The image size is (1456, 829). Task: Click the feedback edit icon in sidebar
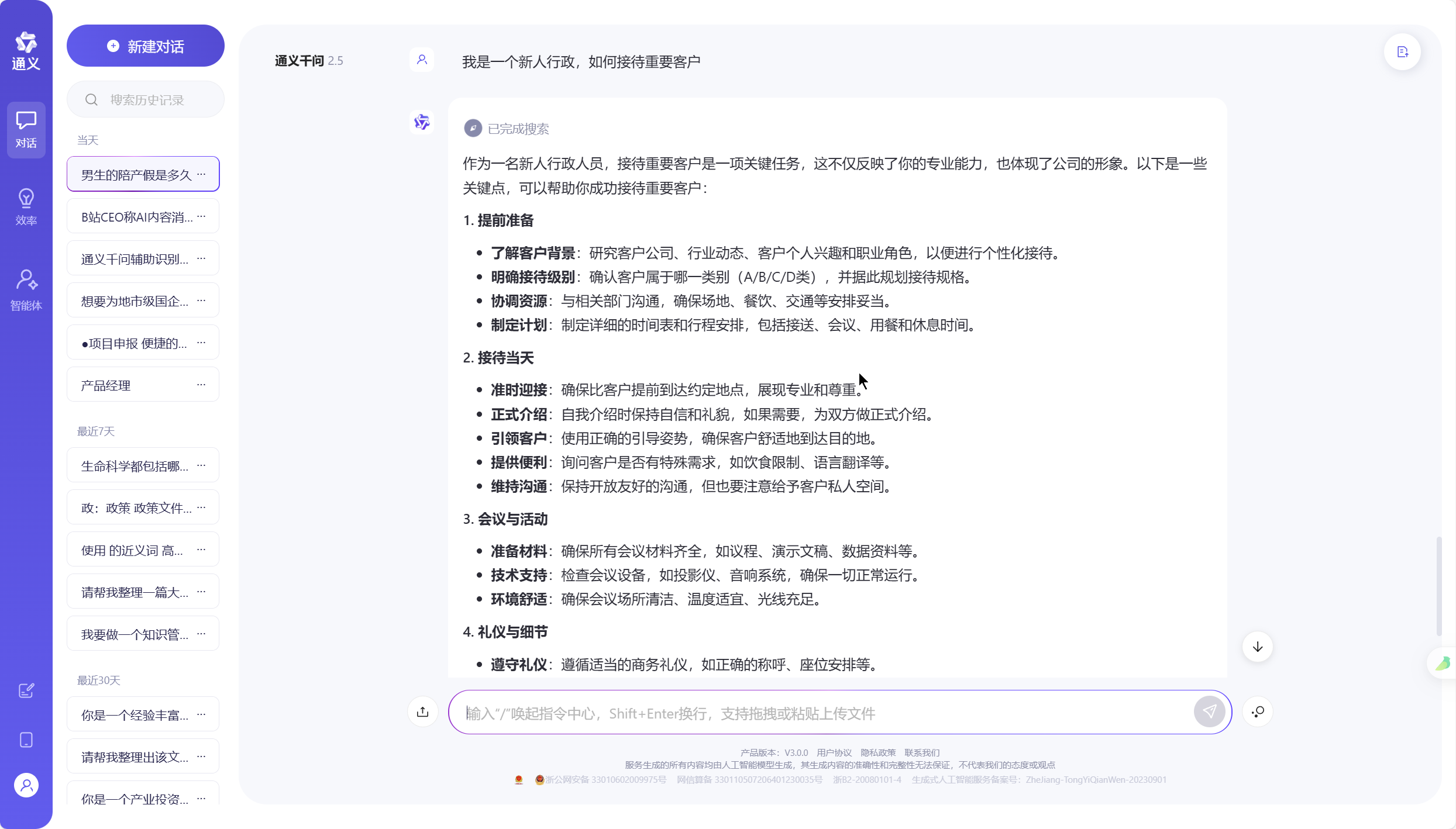[26, 690]
